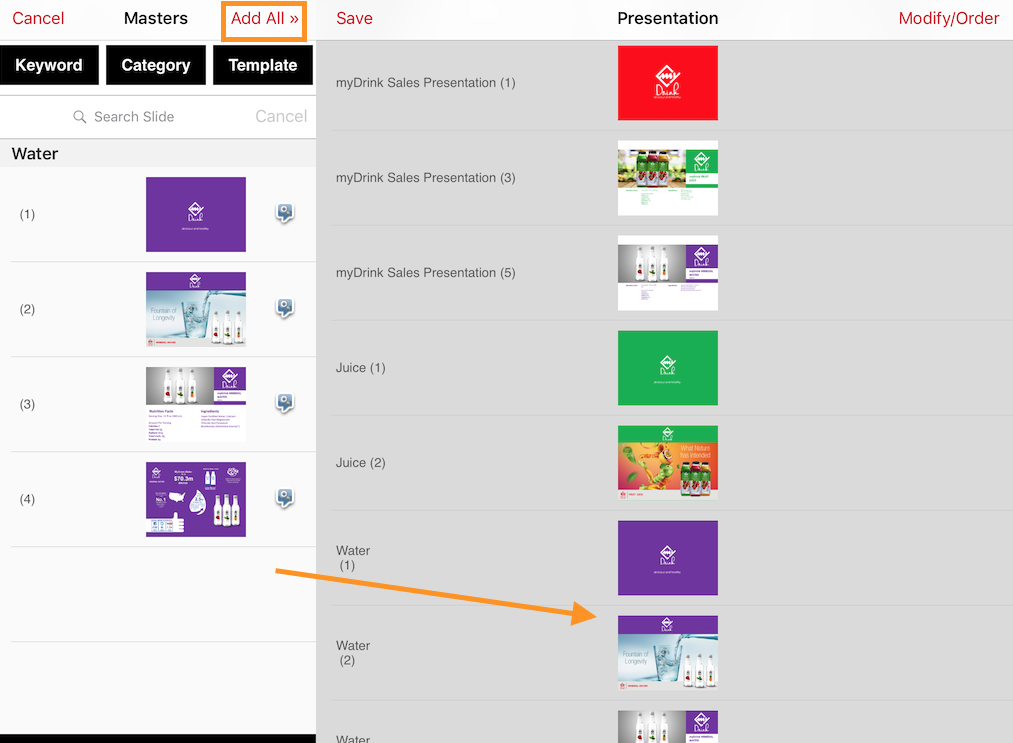
Task: Click the magnifier icon in the search bar
Action: click(x=80, y=117)
